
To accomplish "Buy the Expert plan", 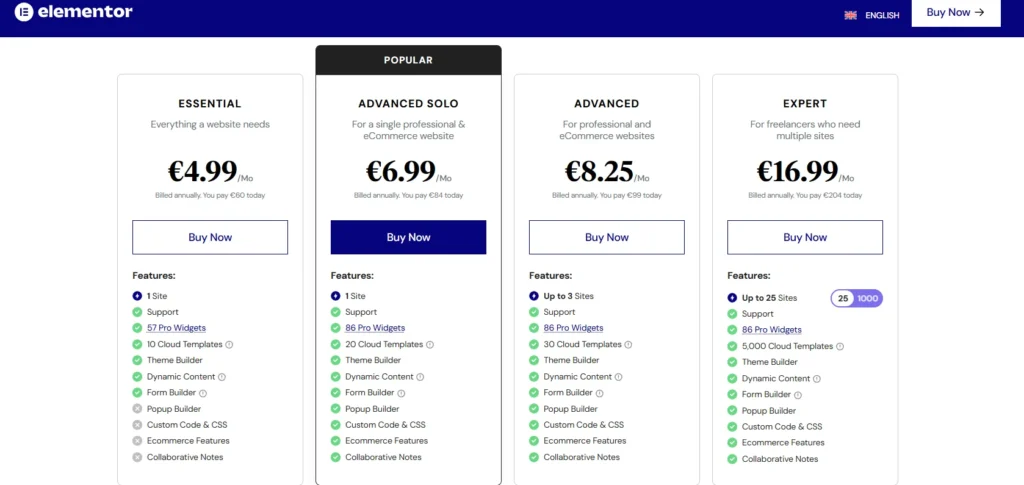I will [805, 237].
